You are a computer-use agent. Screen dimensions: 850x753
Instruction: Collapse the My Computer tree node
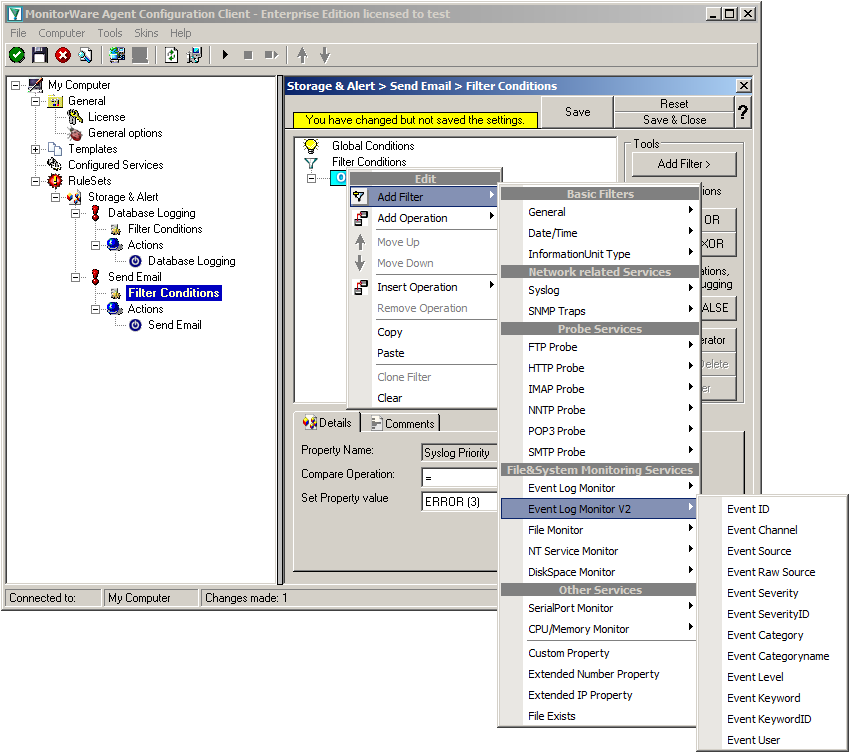click(15, 85)
